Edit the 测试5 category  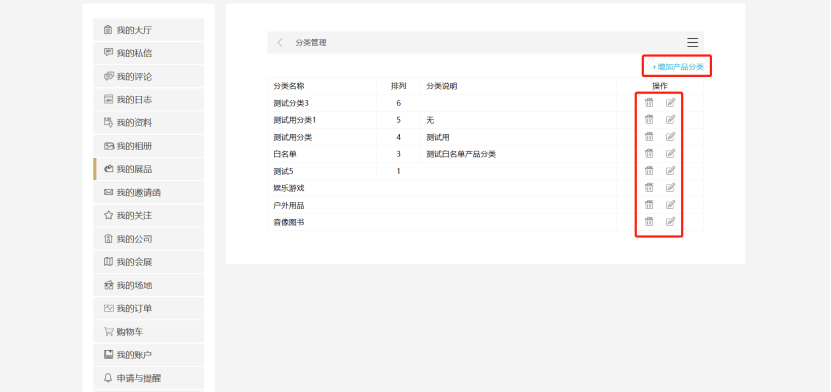tap(670, 171)
